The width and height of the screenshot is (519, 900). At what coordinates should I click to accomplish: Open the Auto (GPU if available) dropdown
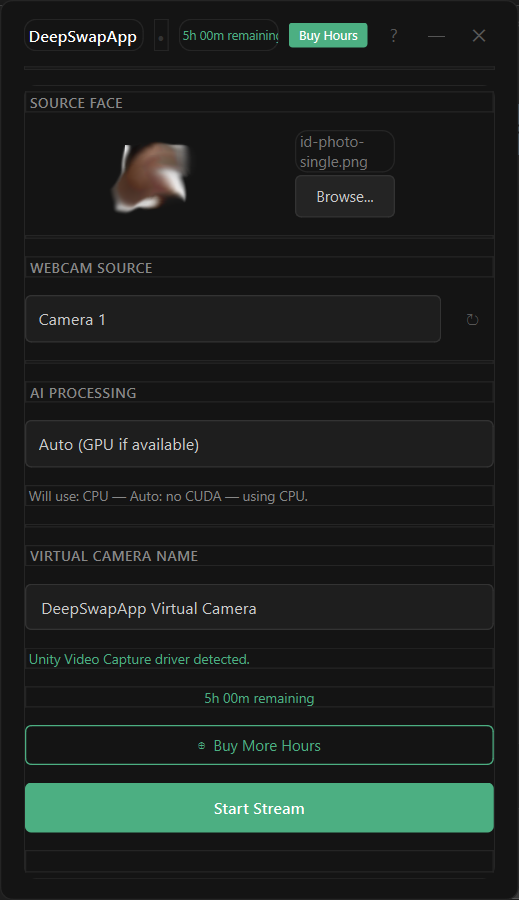259,444
